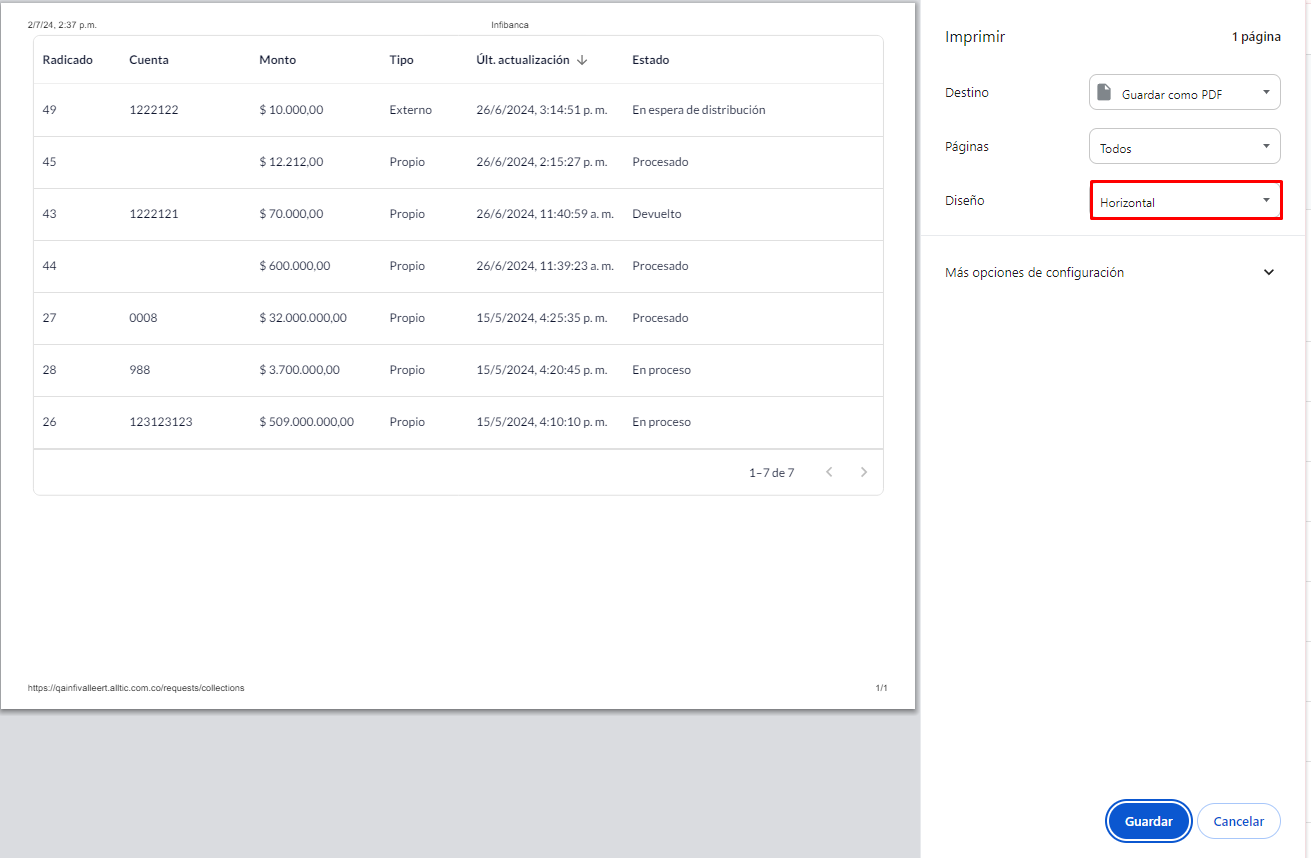Click the 'Tipo' column header
The image size is (1311, 858).
click(401, 60)
